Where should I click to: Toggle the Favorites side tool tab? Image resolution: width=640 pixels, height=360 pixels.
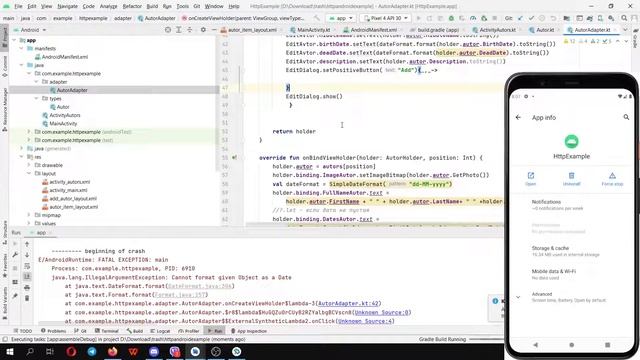pyautogui.click(x=5, y=266)
